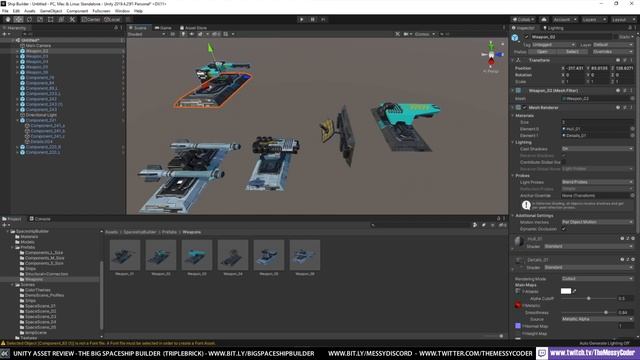
Task: Open the Window menu
Action: tap(122, 11)
